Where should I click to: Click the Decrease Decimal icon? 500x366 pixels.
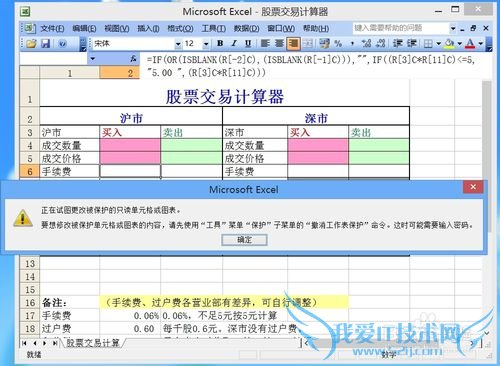[380, 43]
